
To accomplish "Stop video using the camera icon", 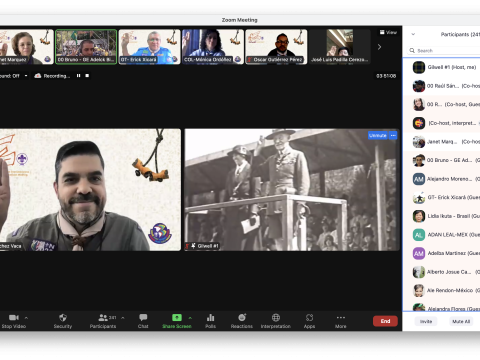I will pos(14,317).
